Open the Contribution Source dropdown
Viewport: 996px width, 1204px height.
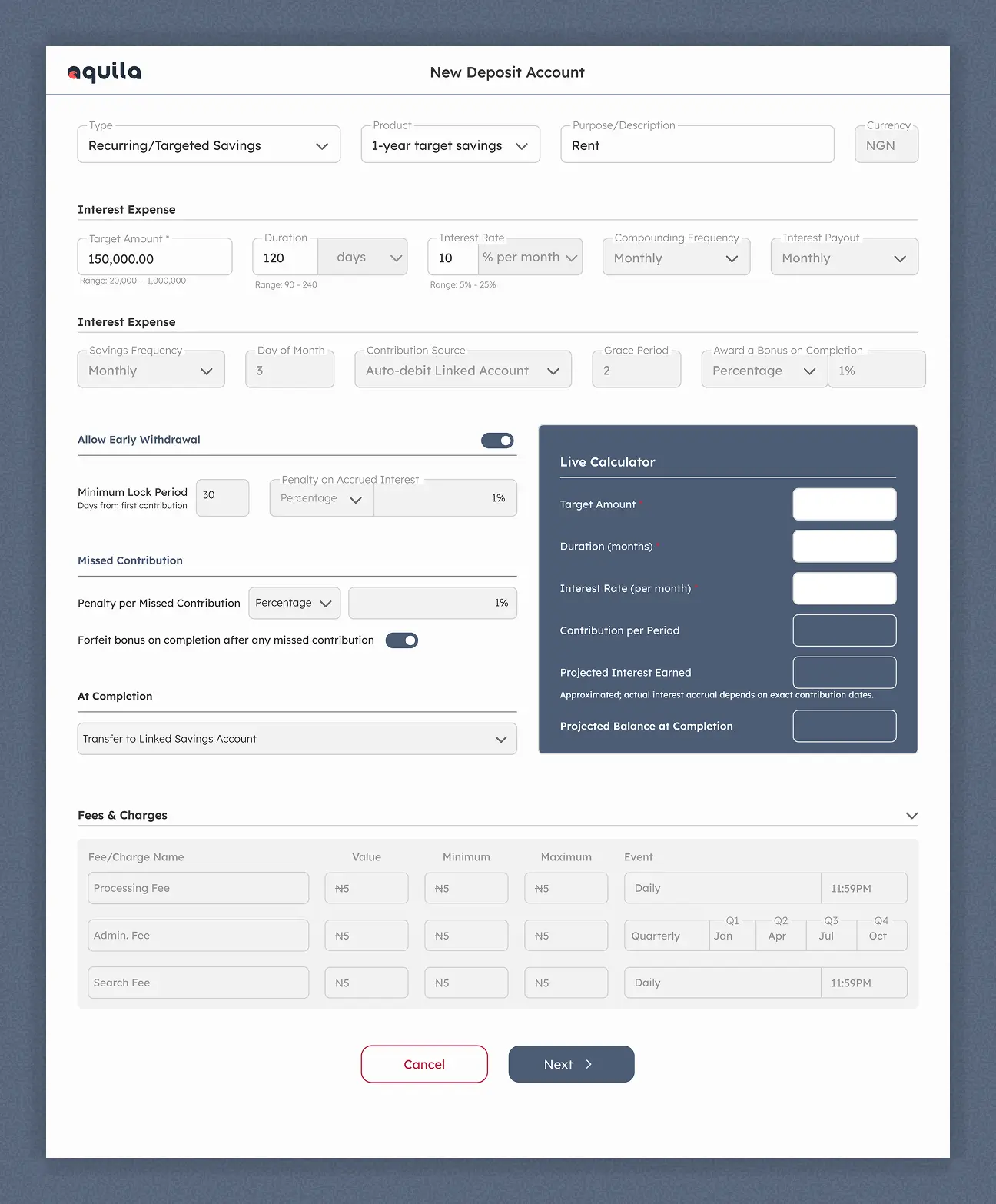463,370
